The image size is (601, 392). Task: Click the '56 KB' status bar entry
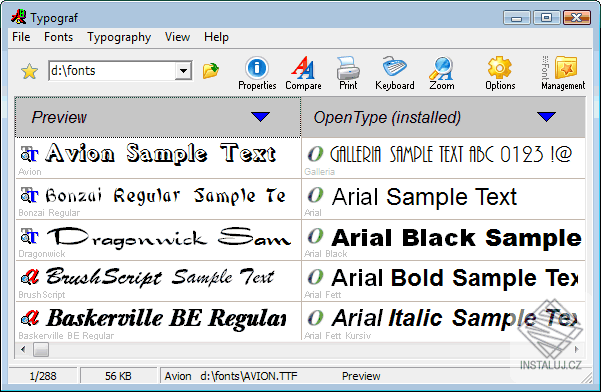(118, 376)
